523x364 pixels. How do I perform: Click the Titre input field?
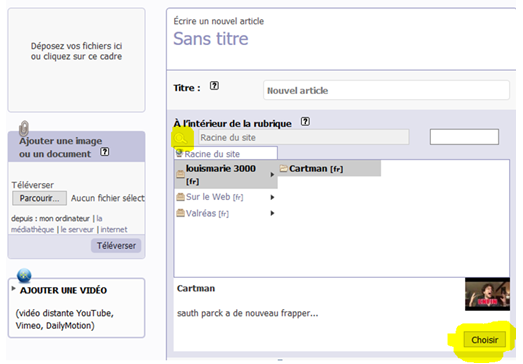click(x=386, y=90)
